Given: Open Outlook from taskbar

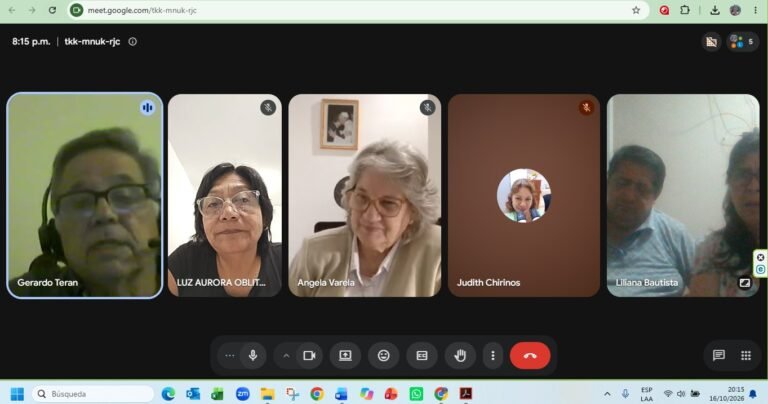Looking at the screenshot, I should point(193,394).
